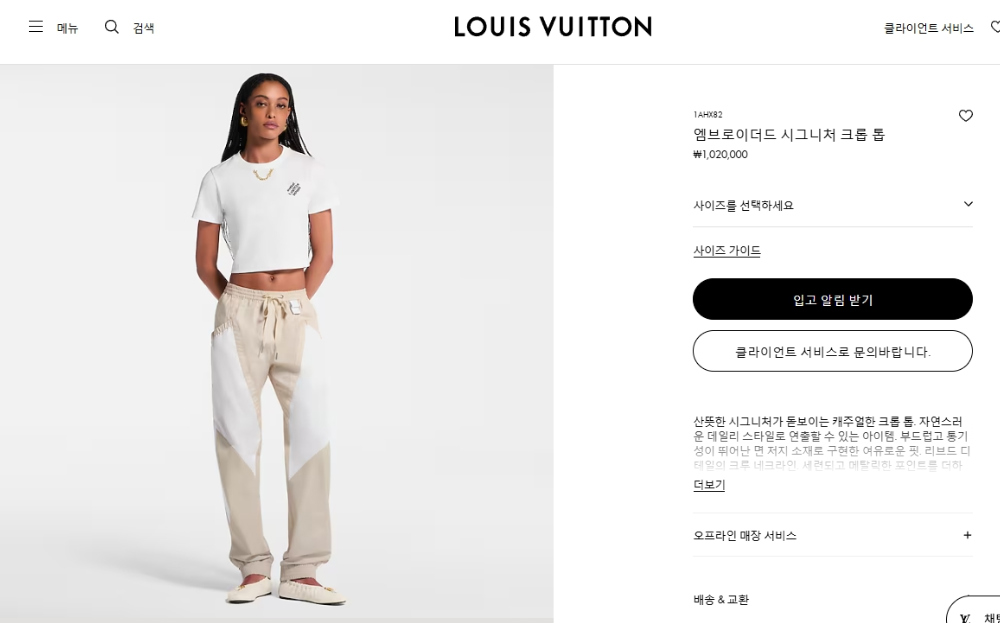Expand the 배송 & 교환 section
This screenshot has width=1000, height=623.
pos(832,599)
